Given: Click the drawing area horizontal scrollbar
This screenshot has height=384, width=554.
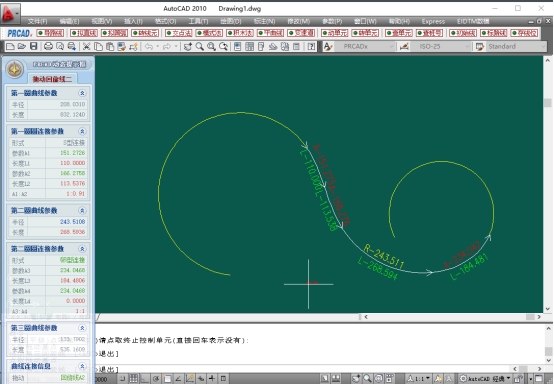Looking at the screenshot, I should click(x=452, y=317).
